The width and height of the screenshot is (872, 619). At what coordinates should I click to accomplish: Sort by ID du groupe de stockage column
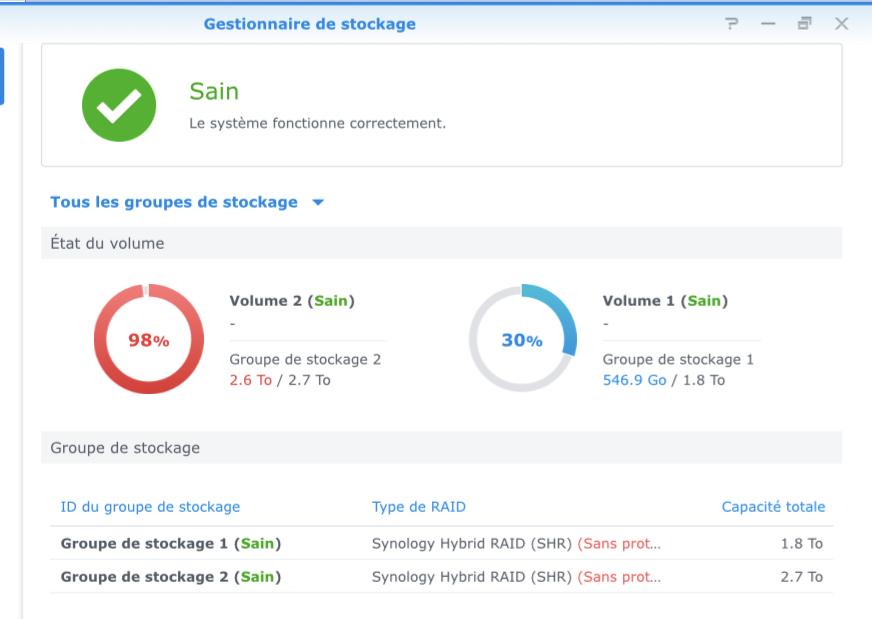point(150,507)
